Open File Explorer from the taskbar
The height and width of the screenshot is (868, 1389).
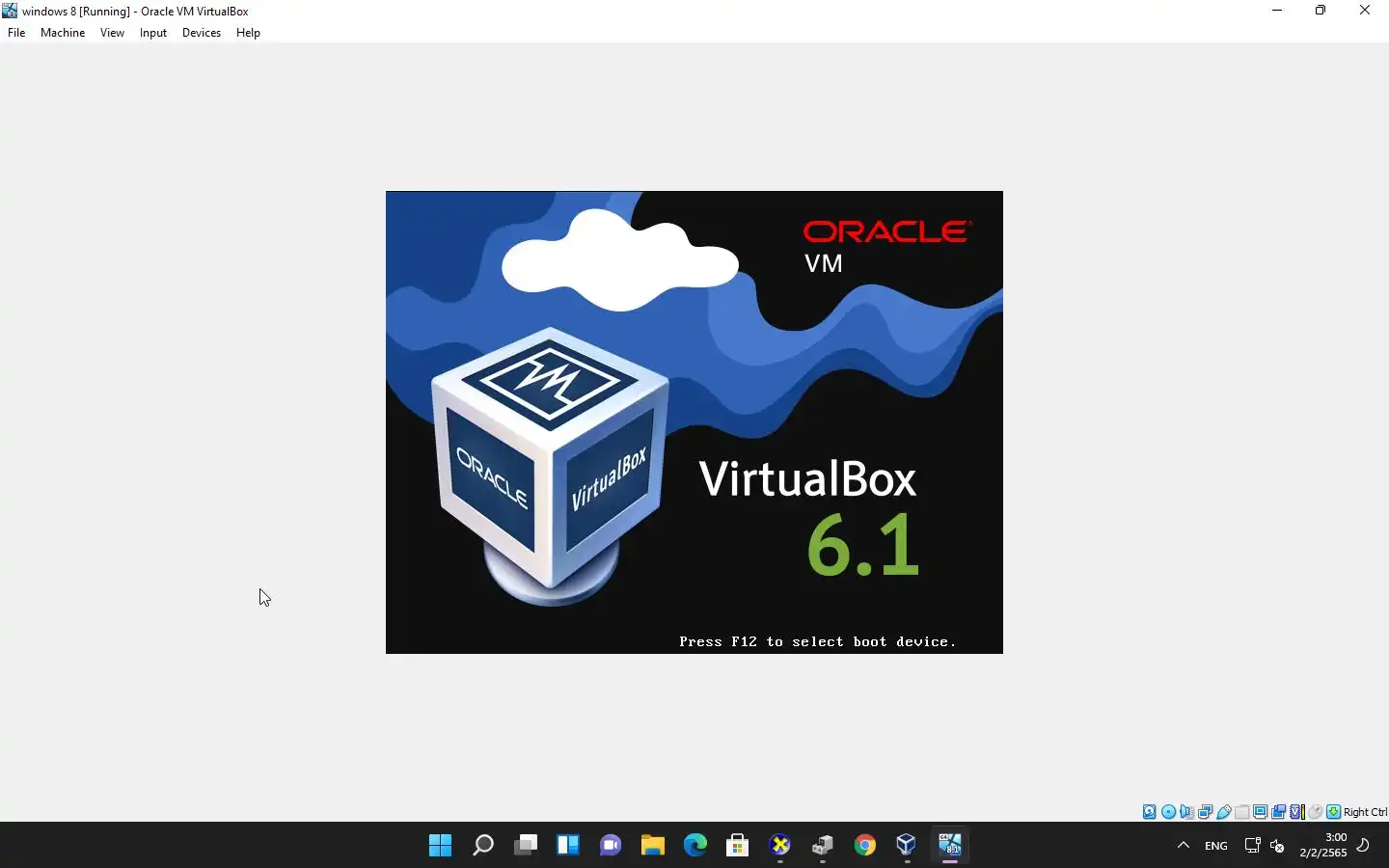[653, 846]
